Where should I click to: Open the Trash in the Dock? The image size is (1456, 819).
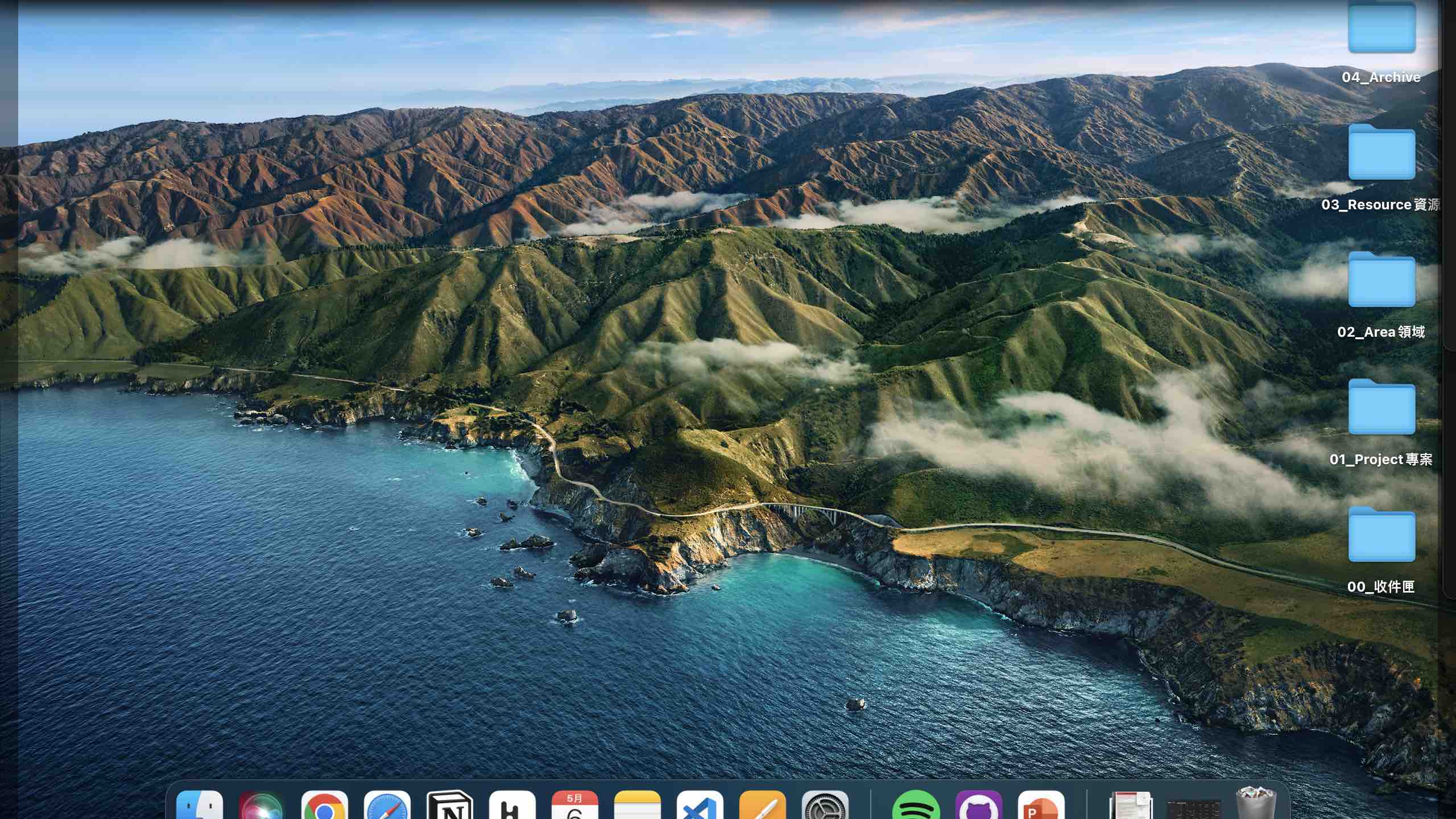[1256, 803]
